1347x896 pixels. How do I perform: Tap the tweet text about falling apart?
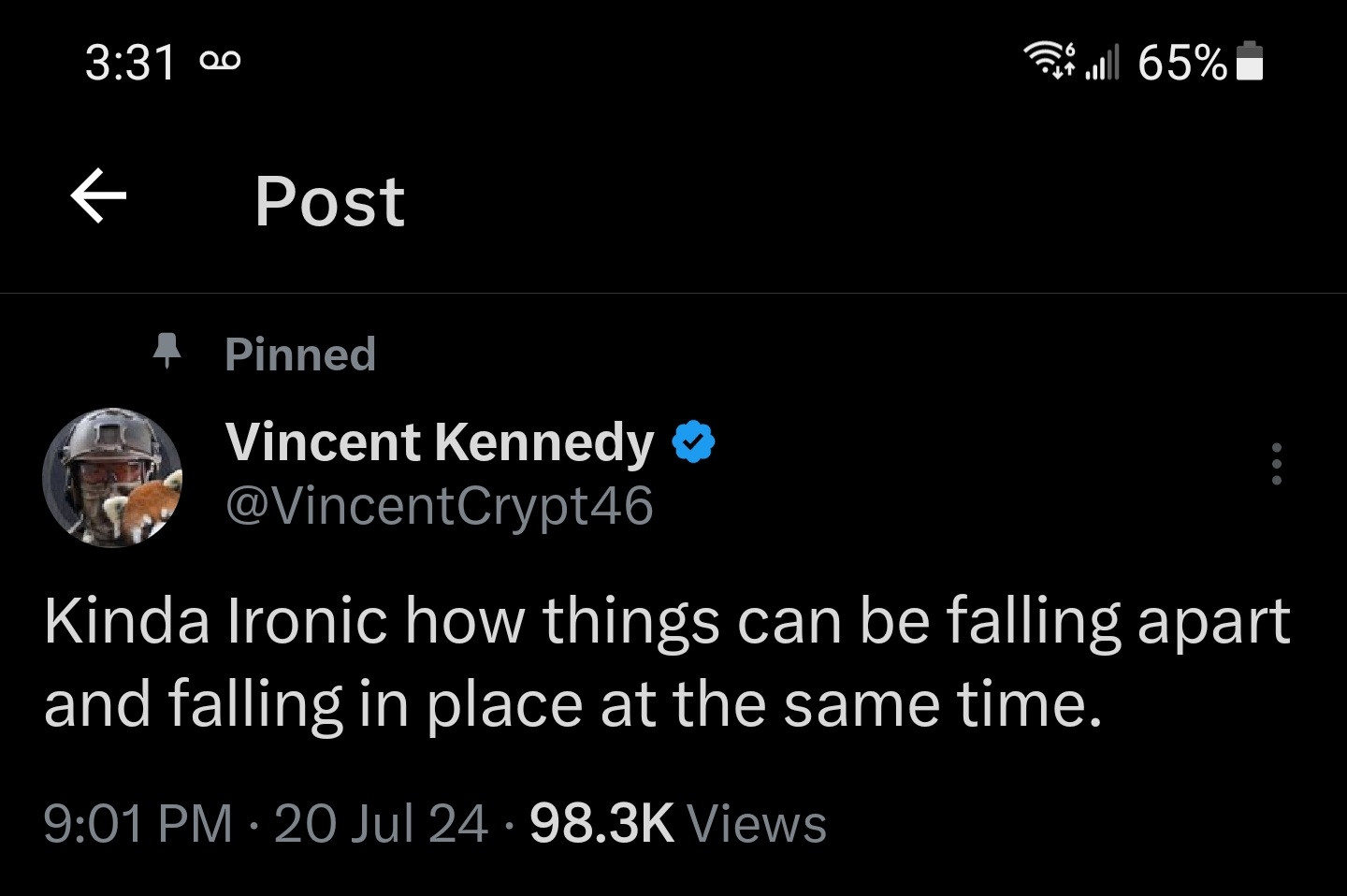pyautogui.click(x=666, y=662)
